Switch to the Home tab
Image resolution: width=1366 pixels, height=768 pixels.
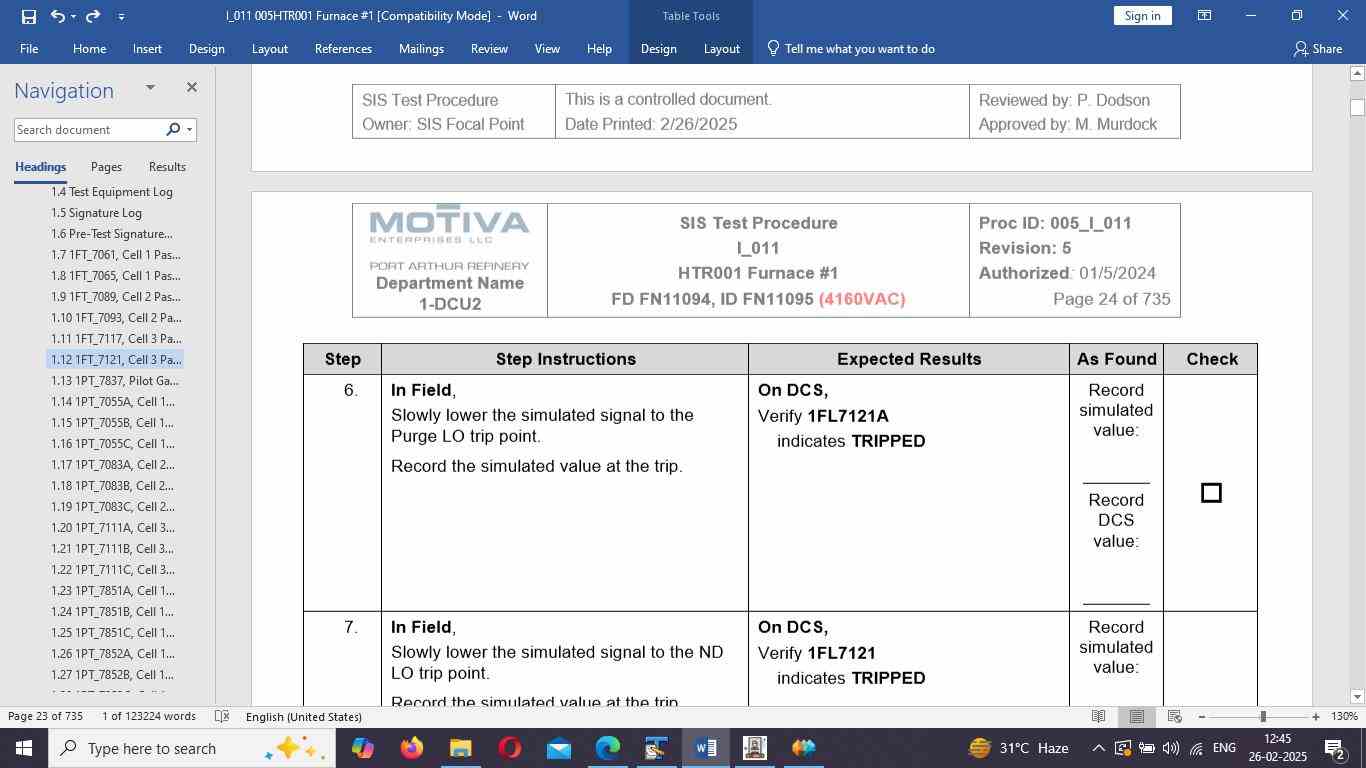89,48
